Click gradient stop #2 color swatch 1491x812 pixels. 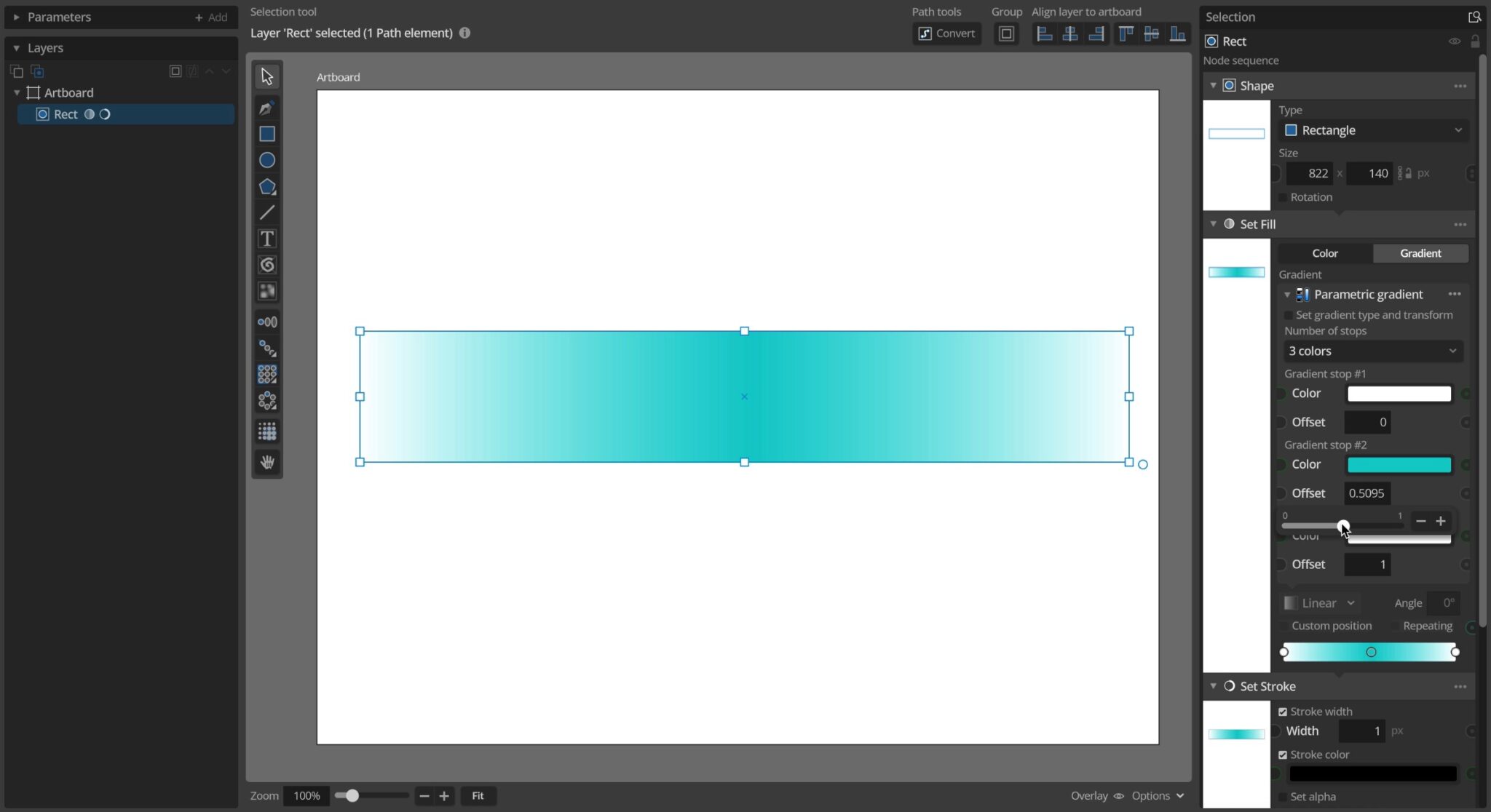1398,464
